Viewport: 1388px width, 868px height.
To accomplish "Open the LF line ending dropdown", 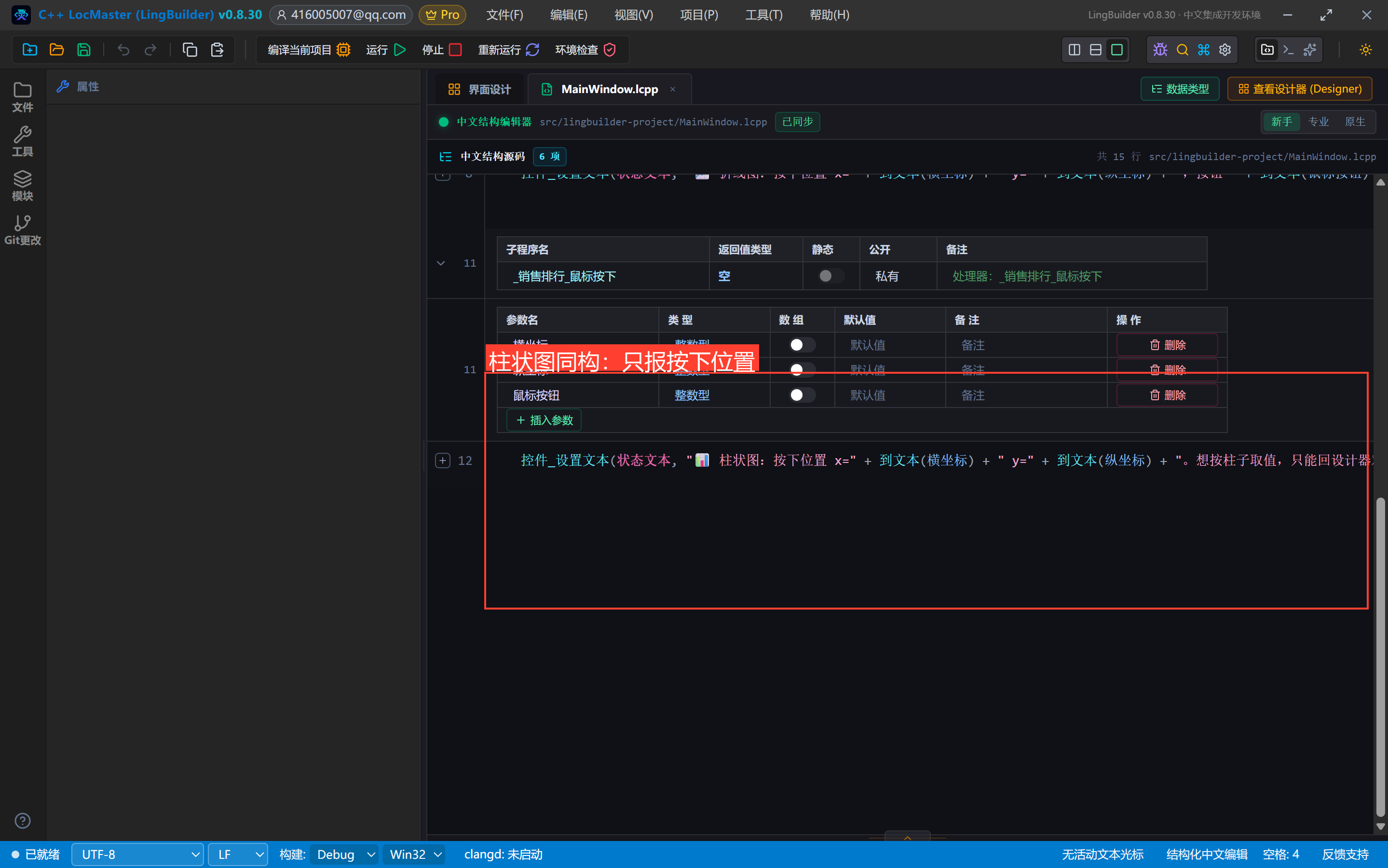I will pyautogui.click(x=238, y=854).
